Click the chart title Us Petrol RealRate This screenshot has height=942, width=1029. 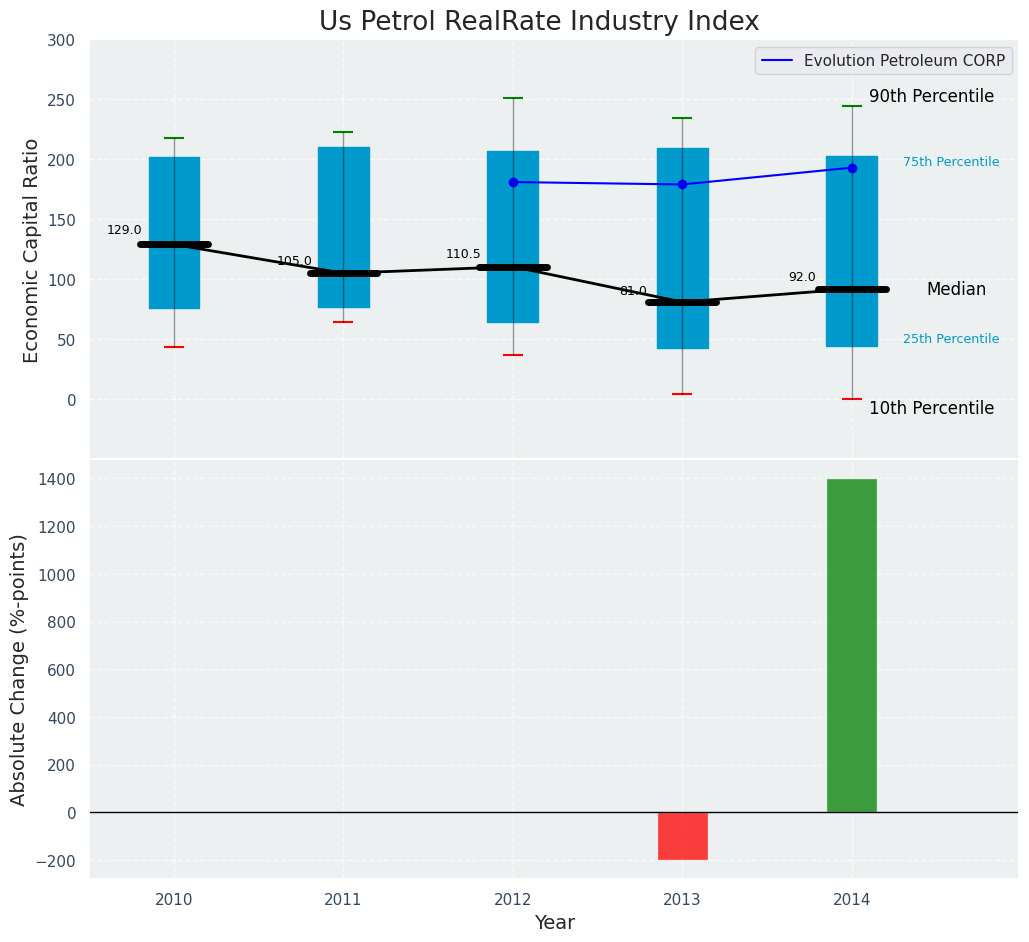click(539, 22)
